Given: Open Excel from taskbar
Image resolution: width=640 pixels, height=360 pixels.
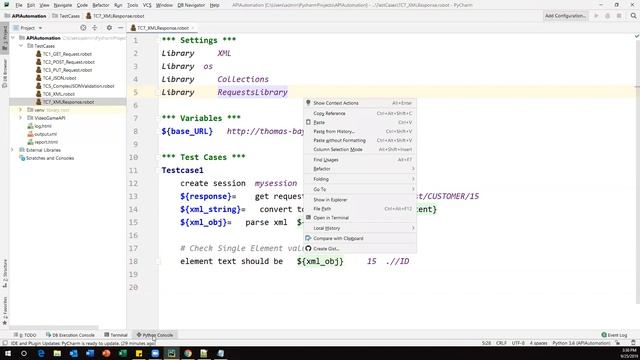Looking at the screenshot, I should click(x=122, y=353).
